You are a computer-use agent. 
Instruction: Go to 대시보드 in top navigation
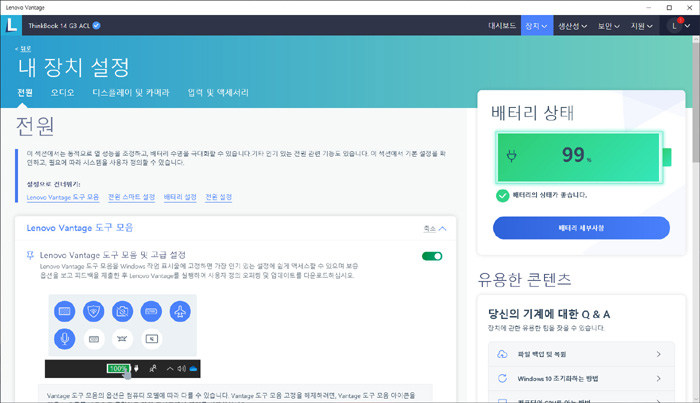click(x=502, y=26)
